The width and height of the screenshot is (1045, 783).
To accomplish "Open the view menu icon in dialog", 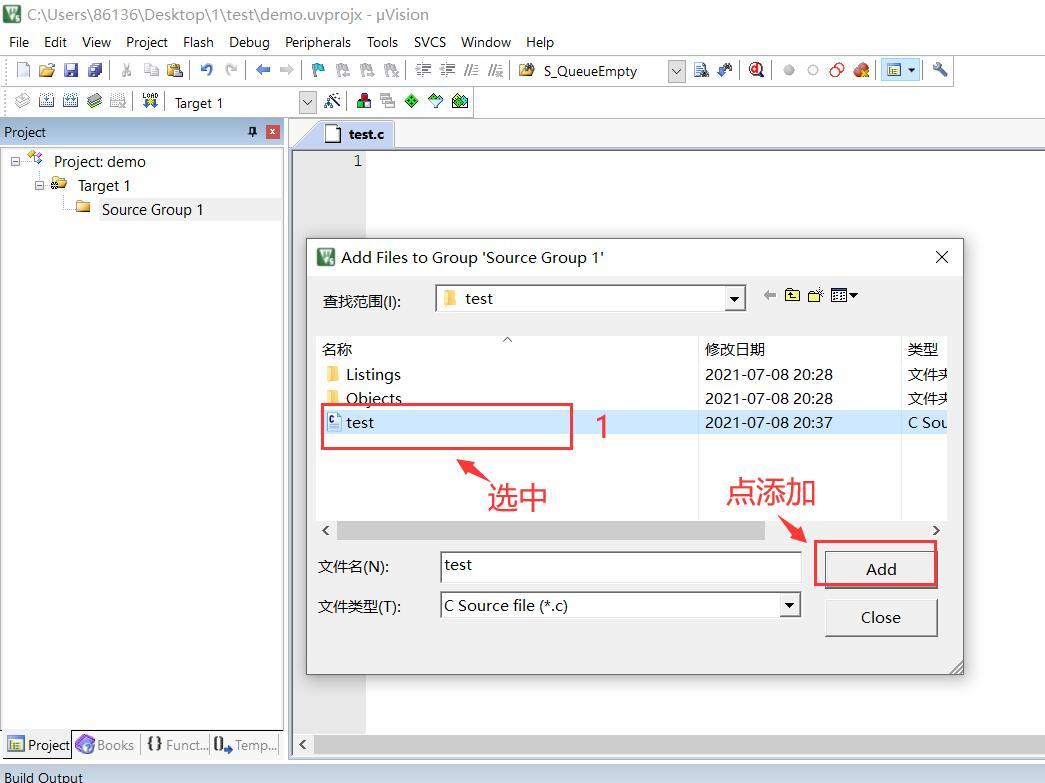I will [x=844, y=295].
